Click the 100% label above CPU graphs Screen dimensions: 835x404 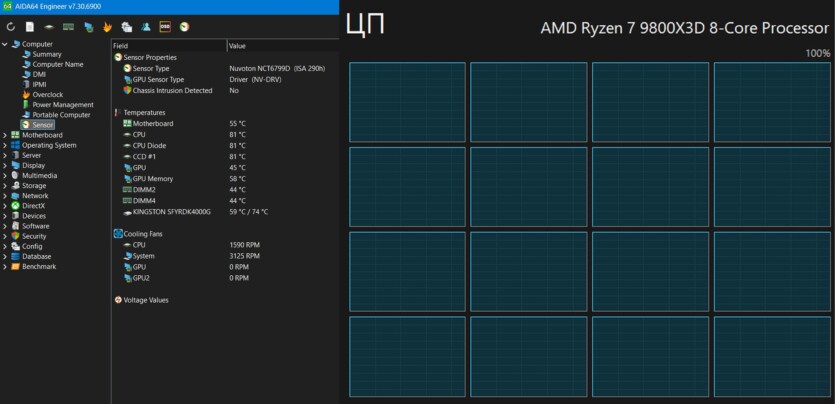[817, 53]
